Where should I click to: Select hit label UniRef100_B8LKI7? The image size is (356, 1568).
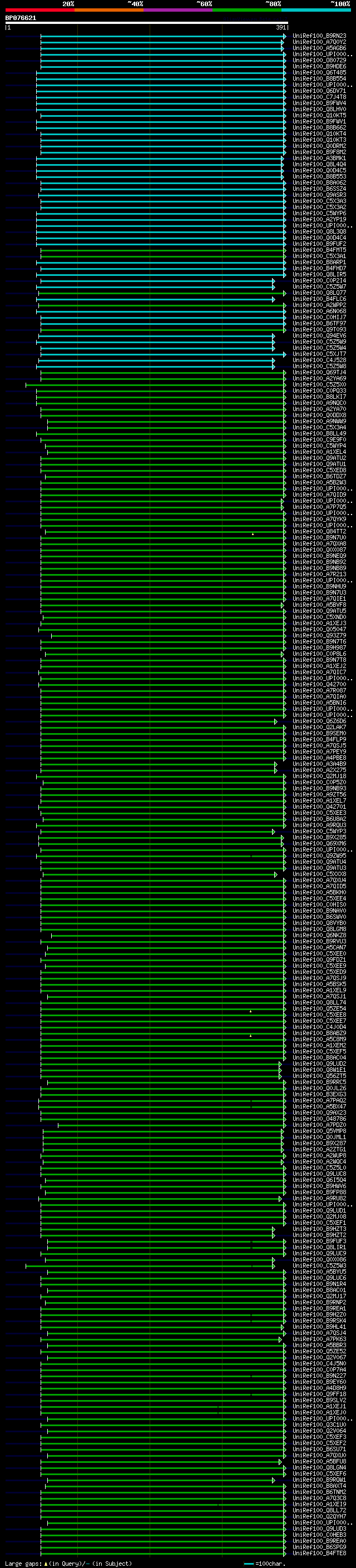pos(319,397)
